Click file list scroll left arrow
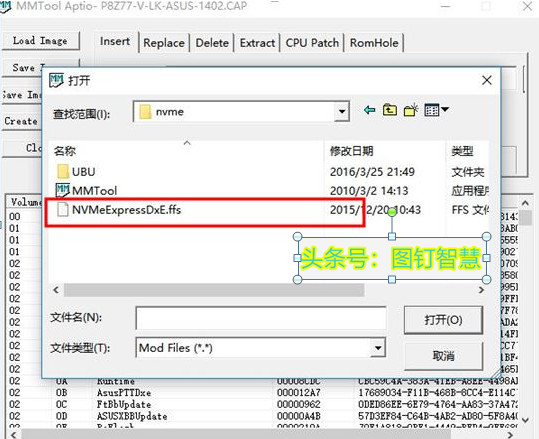Screen dimensions: 539x439 56,290
